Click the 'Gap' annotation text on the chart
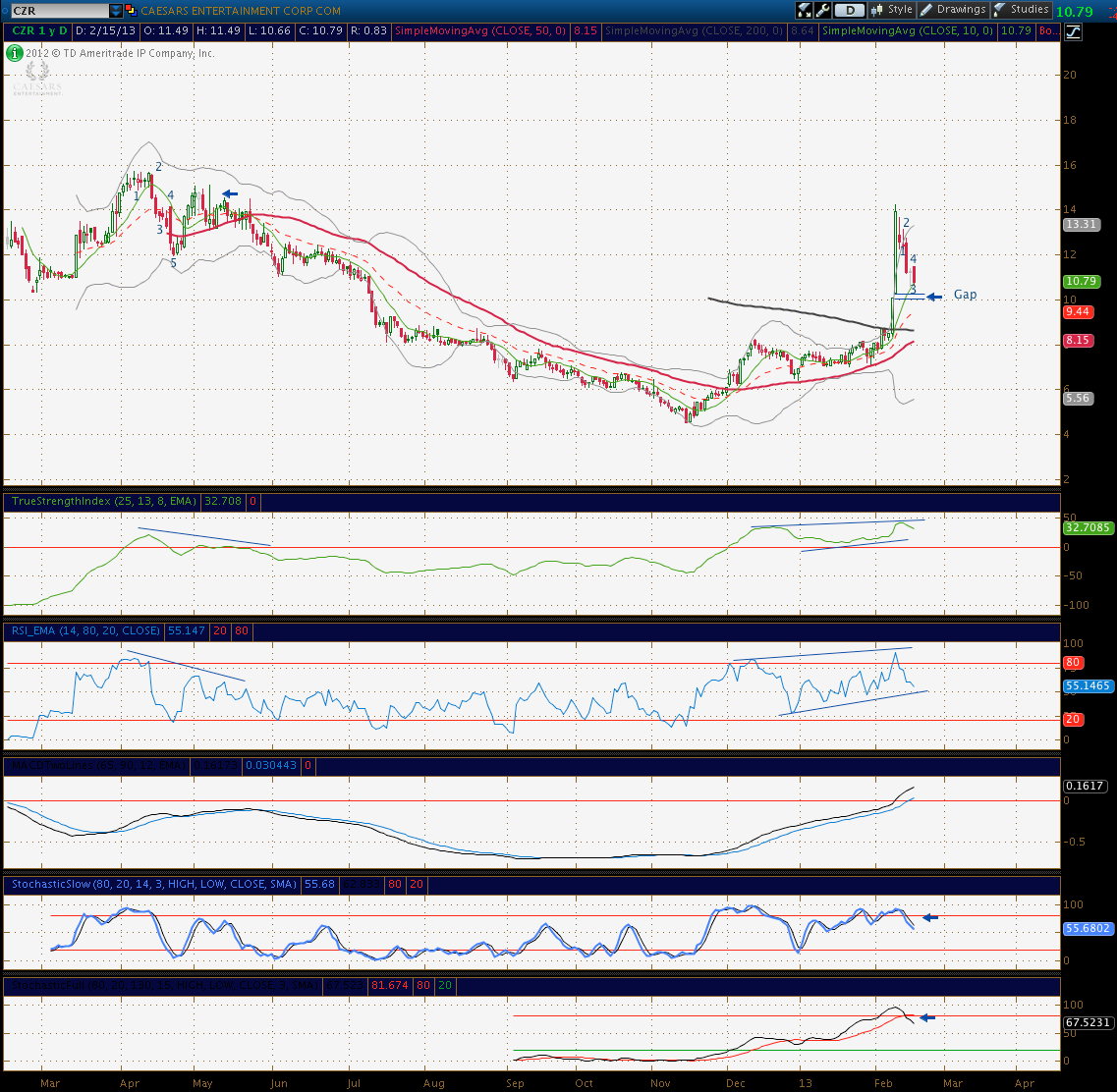The image size is (1117, 1092). [x=965, y=295]
